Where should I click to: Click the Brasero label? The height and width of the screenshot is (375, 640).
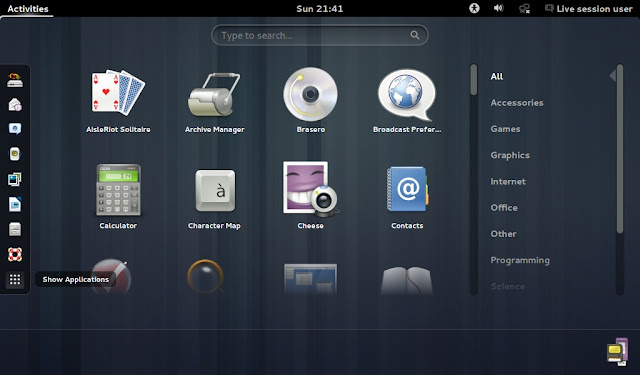311,129
